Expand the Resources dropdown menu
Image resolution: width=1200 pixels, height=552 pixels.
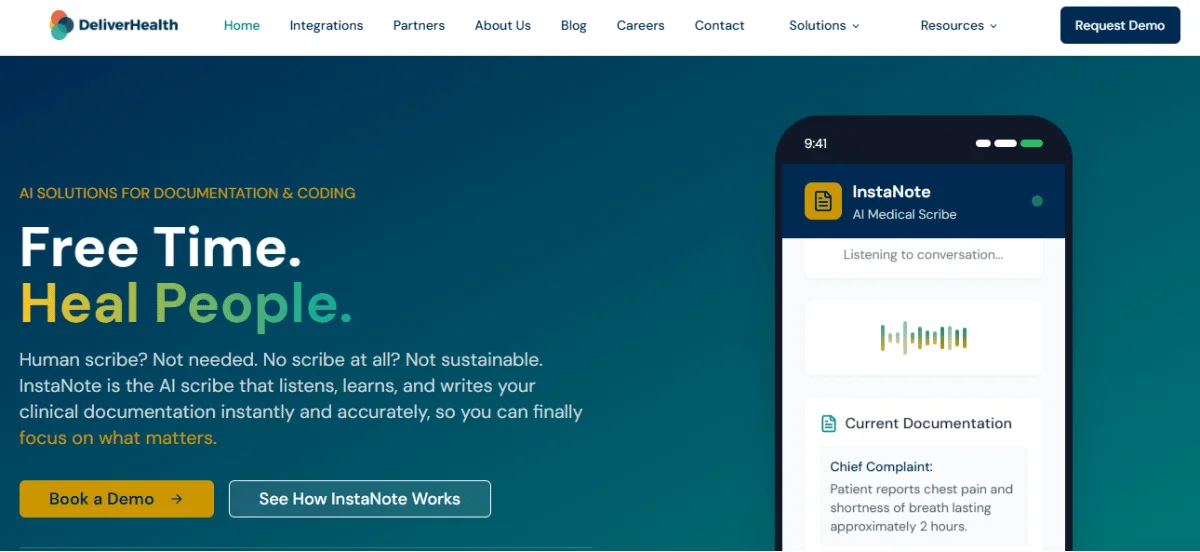pos(959,26)
